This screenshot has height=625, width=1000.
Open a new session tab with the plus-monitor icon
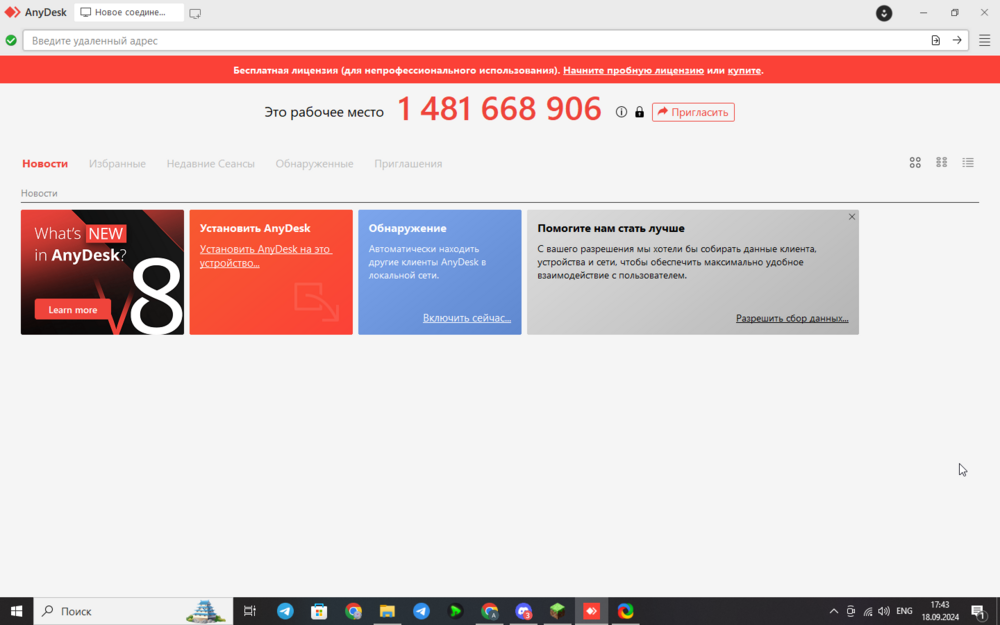click(x=195, y=13)
